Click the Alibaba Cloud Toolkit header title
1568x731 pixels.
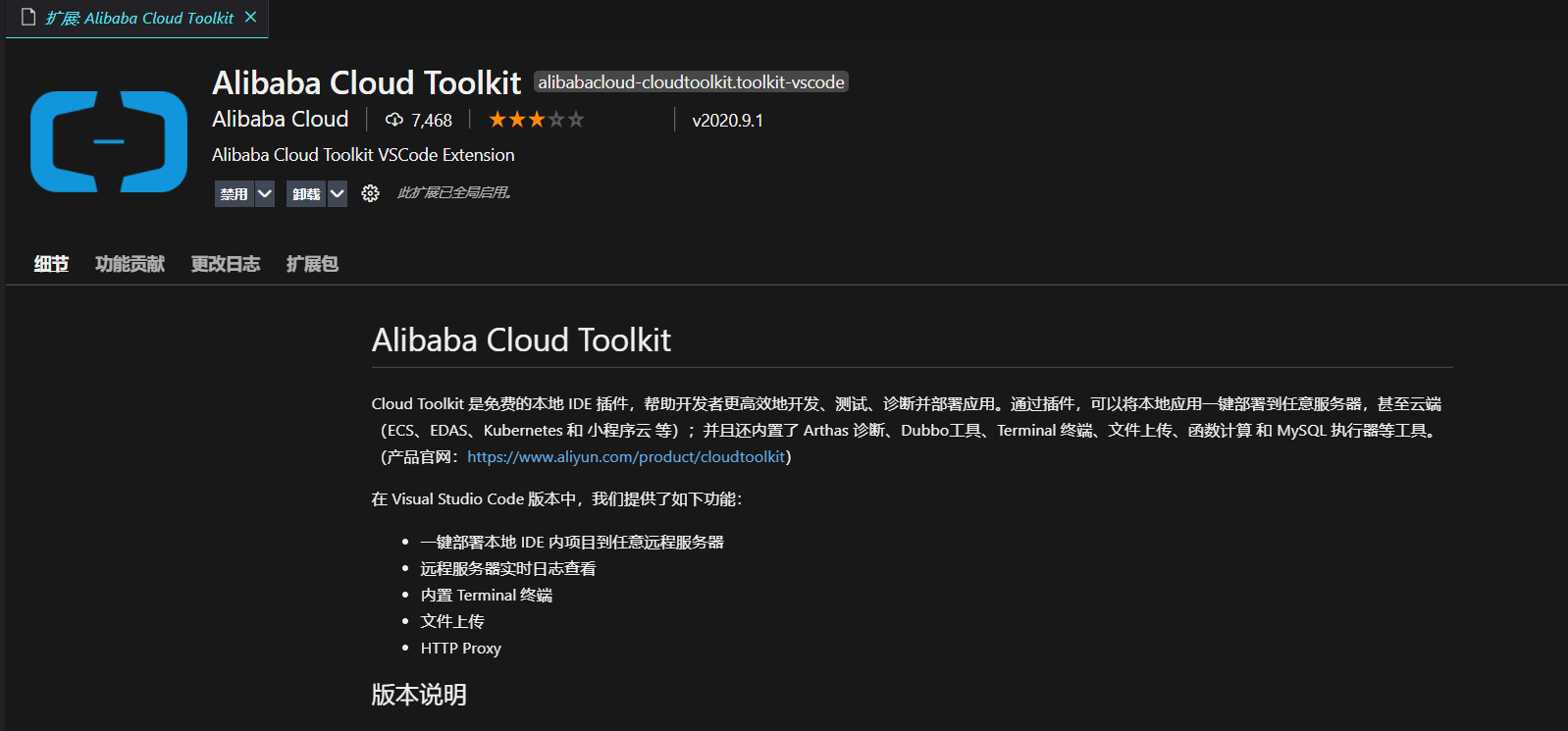[367, 82]
